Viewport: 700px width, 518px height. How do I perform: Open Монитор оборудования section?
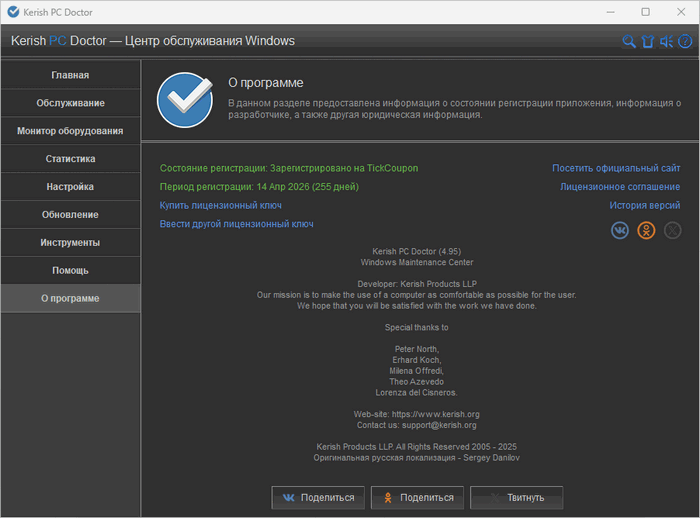point(70,131)
